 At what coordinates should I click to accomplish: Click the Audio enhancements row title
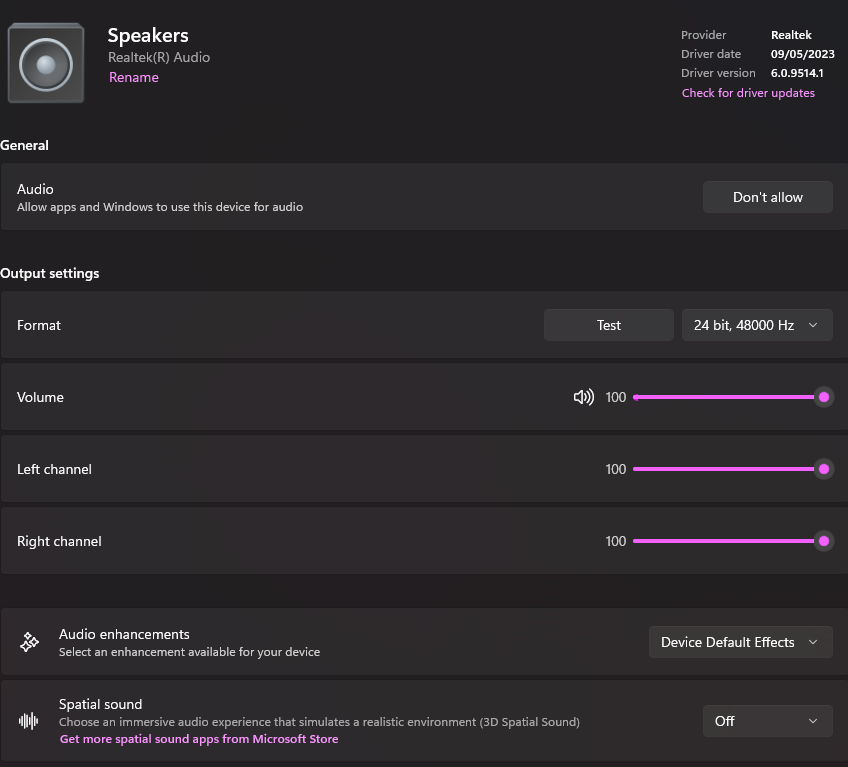click(124, 634)
